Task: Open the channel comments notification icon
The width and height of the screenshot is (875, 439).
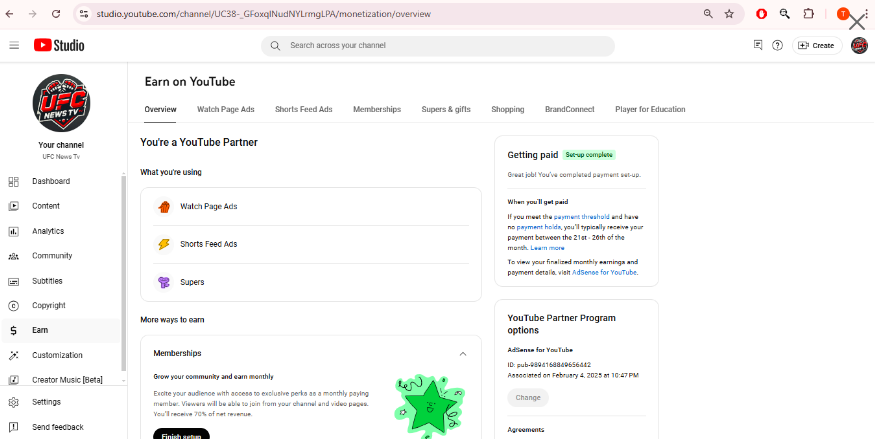Action: coord(758,45)
